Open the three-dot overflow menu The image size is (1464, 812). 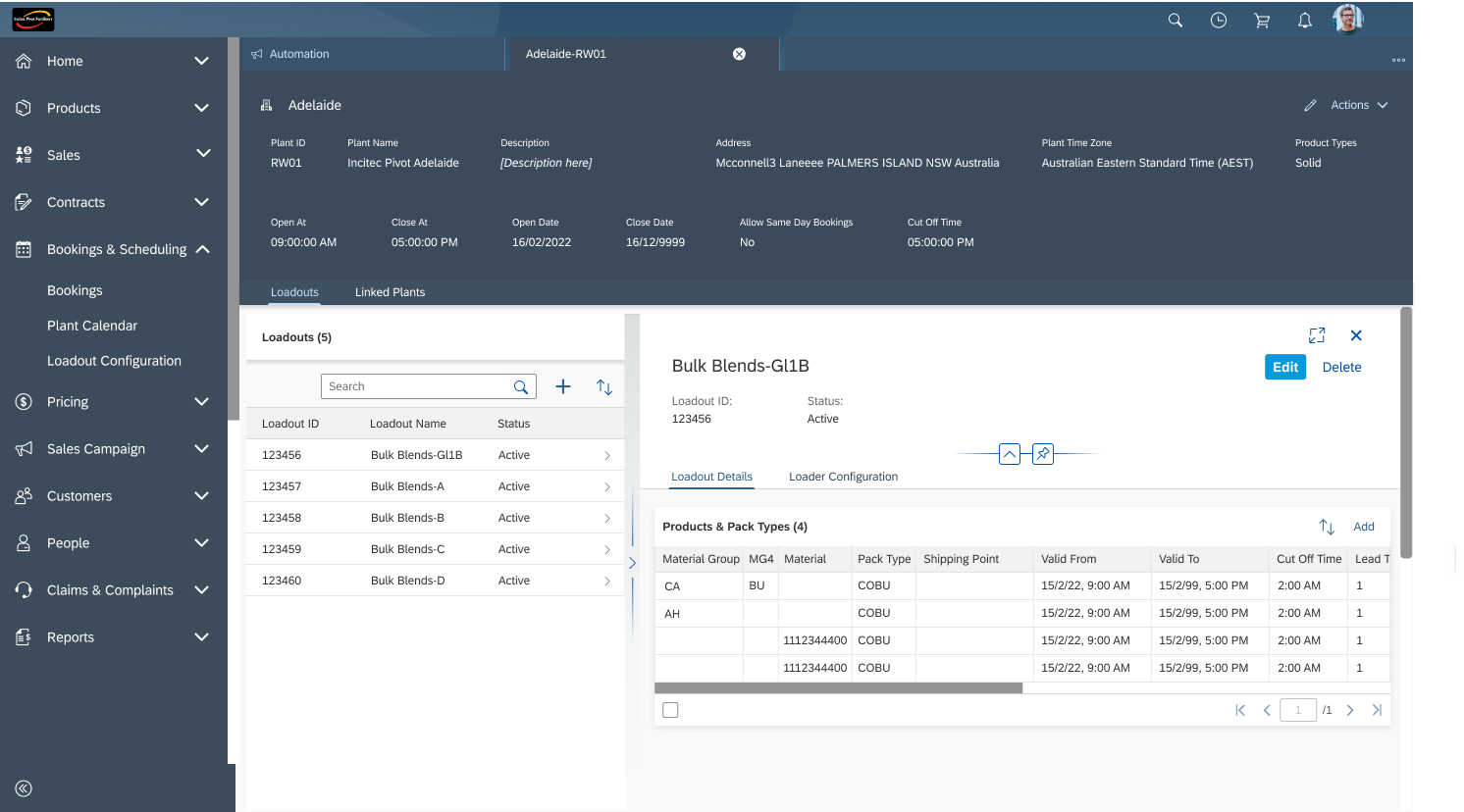pyautogui.click(x=1398, y=60)
